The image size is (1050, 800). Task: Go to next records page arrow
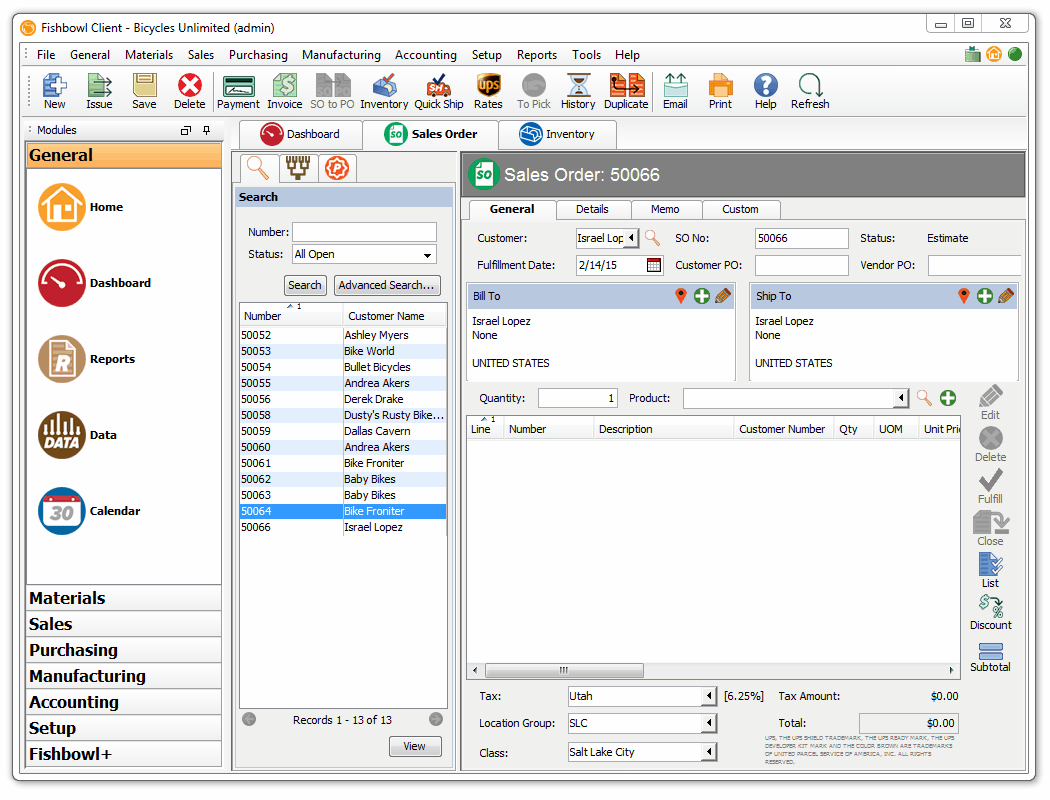pyautogui.click(x=436, y=719)
